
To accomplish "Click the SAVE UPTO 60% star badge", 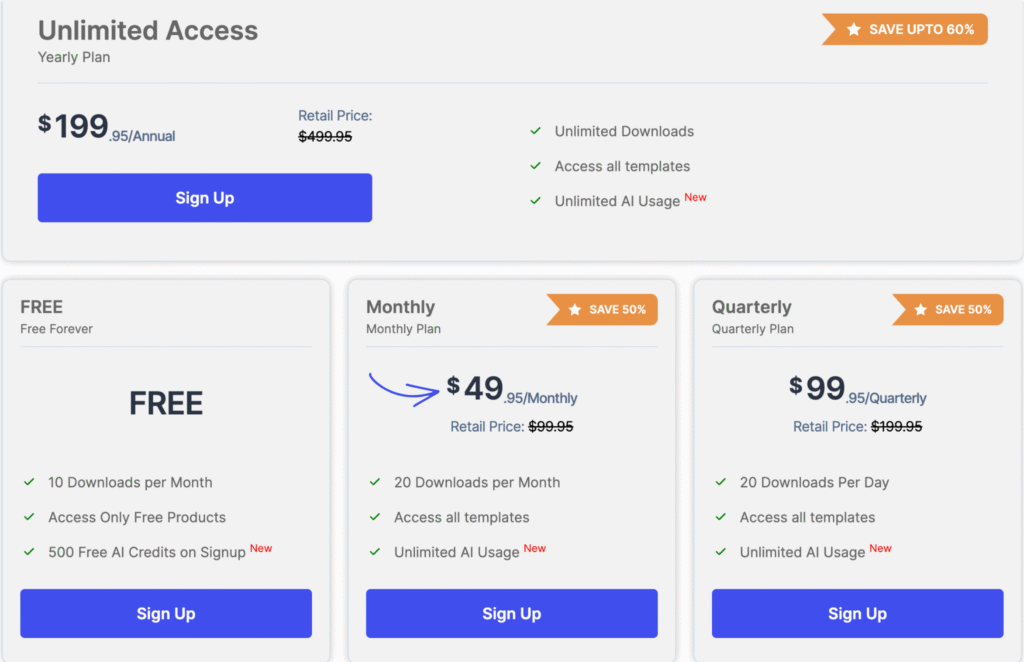I will point(906,29).
